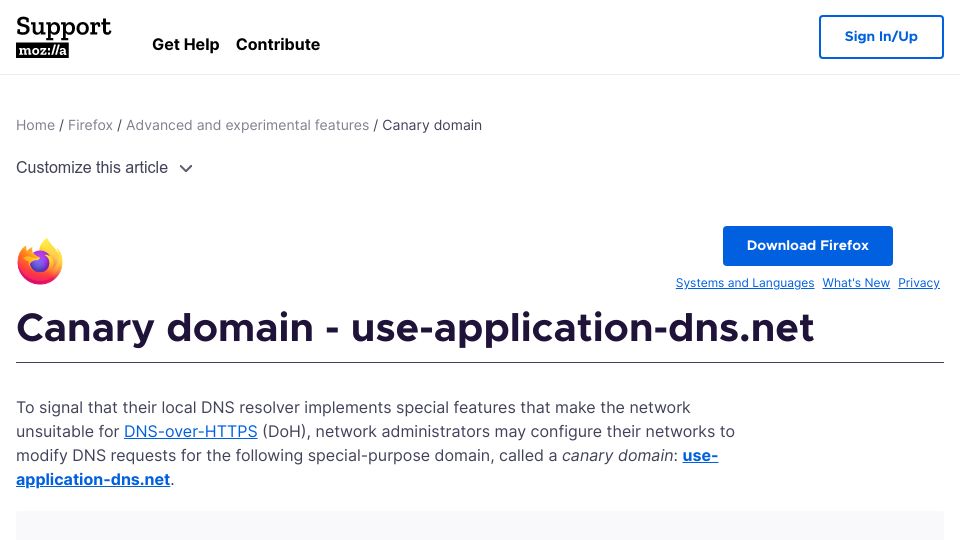Image resolution: width=960 pixels, height=540 pixels.
Task: Open the Firefox breadcrumb link
Action: [90, 125]
